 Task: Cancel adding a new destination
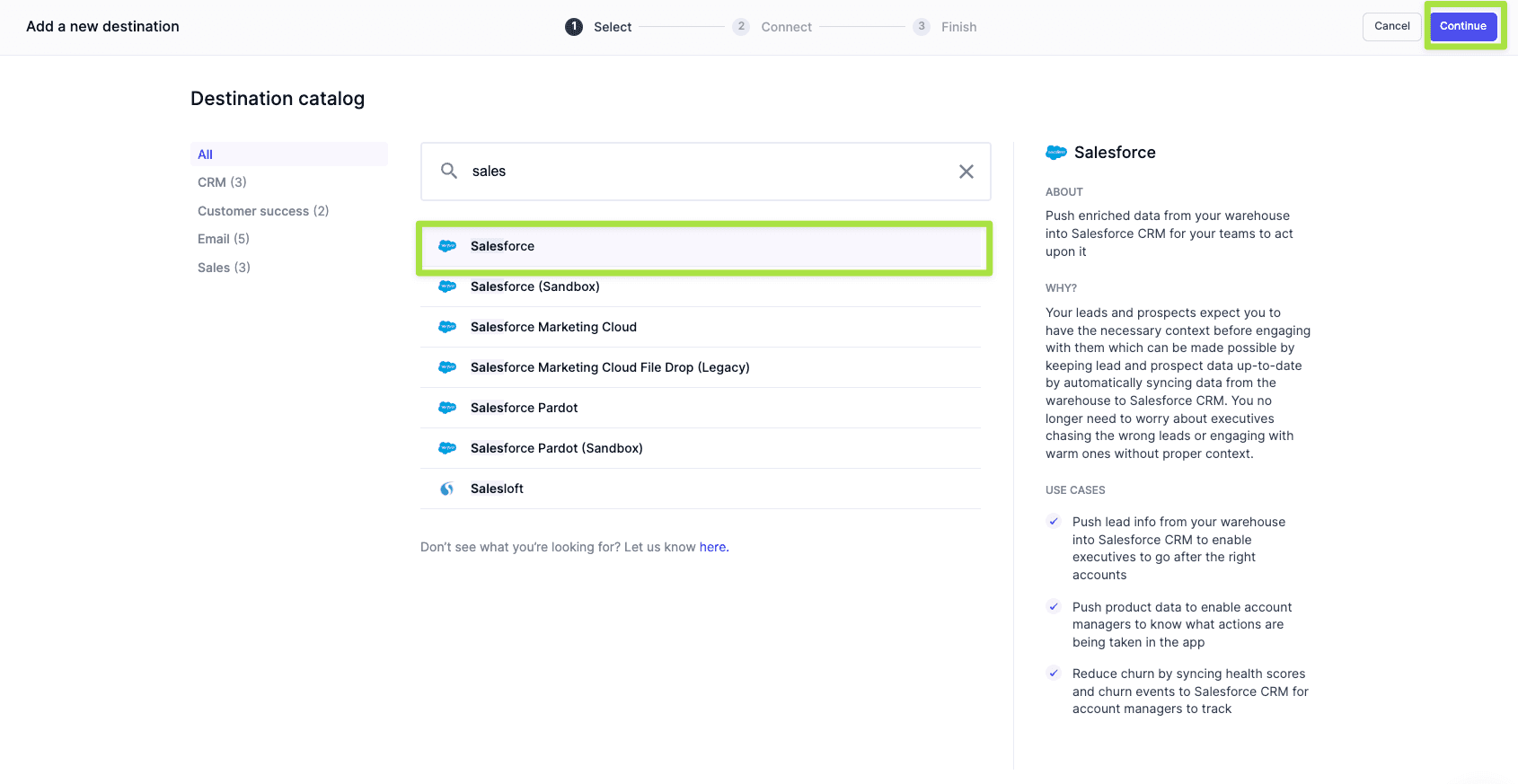pyautogui.click(x=1391, y=26)
